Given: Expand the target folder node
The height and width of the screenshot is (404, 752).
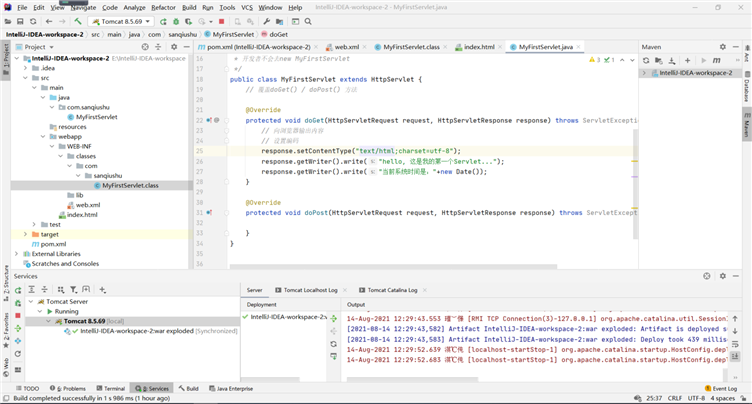Looking at the screenshot, I should point(25,234).
